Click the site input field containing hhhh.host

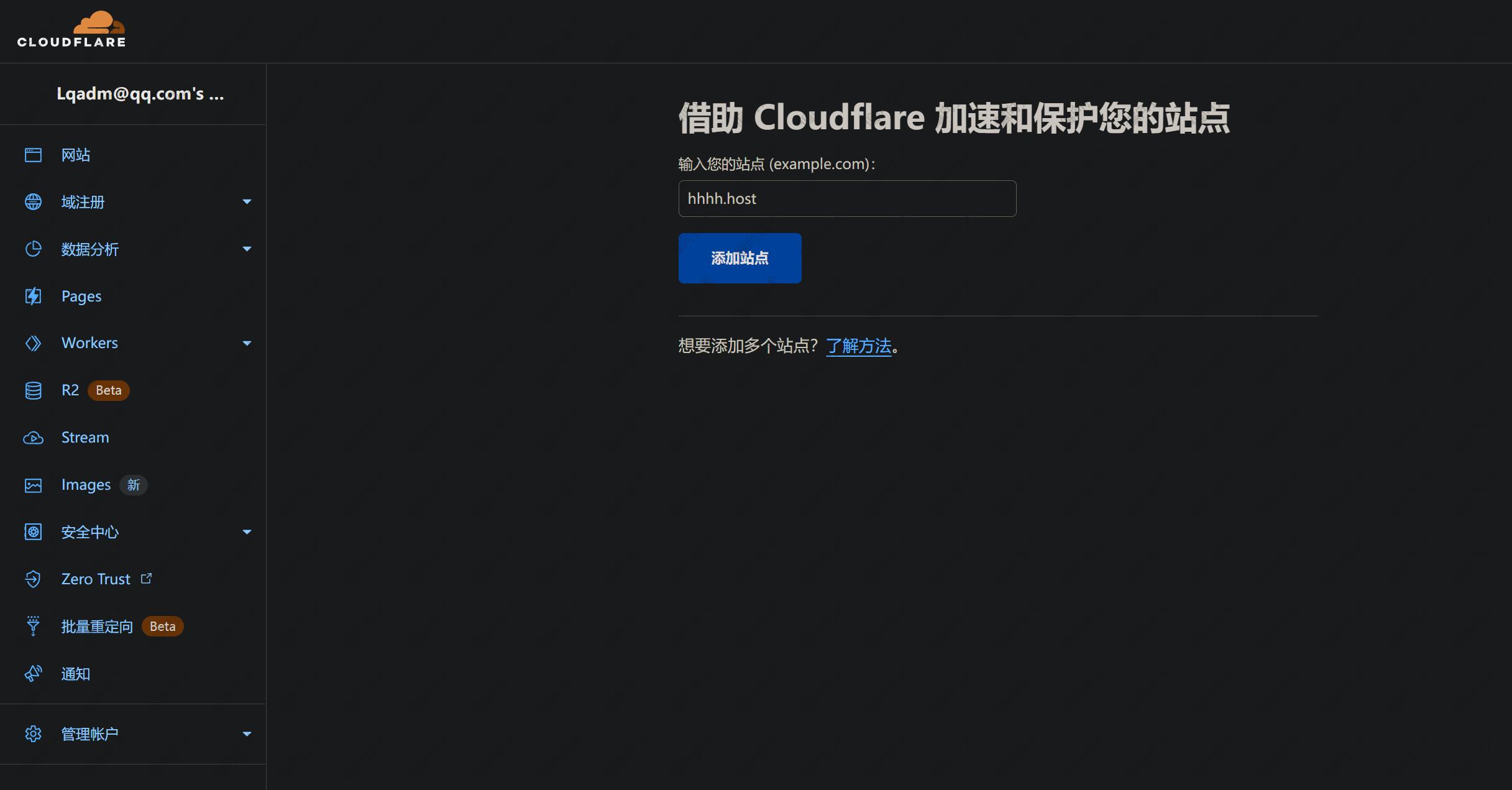(x=847, y=198)
